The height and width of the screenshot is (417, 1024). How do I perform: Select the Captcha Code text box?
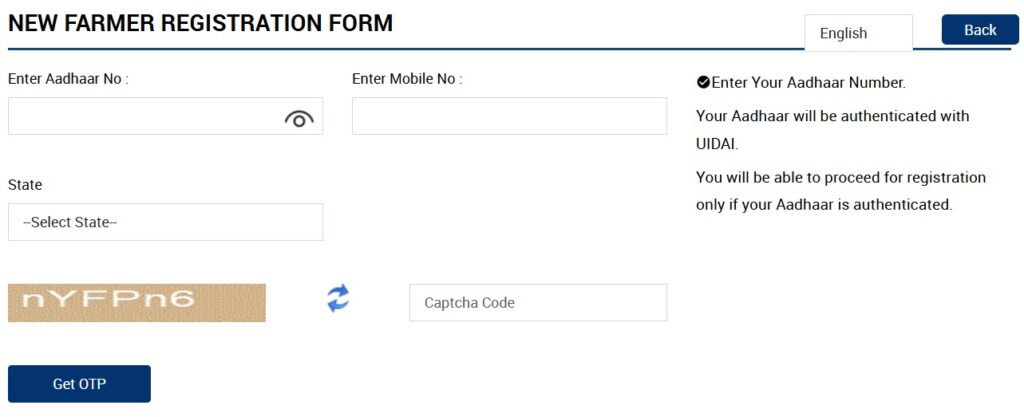coord(538,302)
